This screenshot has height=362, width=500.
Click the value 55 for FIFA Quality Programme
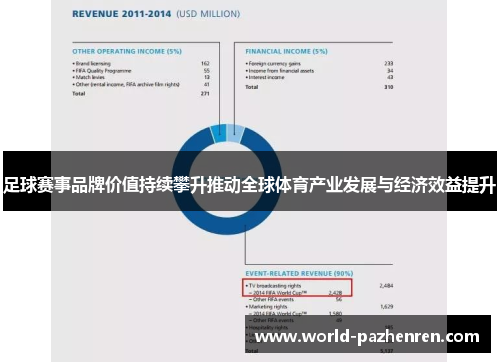pos(207,71)
